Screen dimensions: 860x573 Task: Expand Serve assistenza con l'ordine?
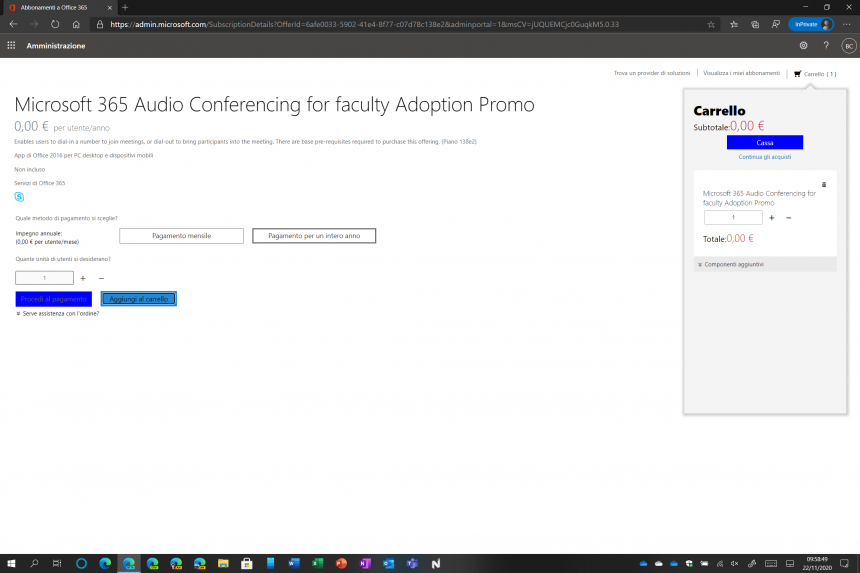click(x=58, y=314)
